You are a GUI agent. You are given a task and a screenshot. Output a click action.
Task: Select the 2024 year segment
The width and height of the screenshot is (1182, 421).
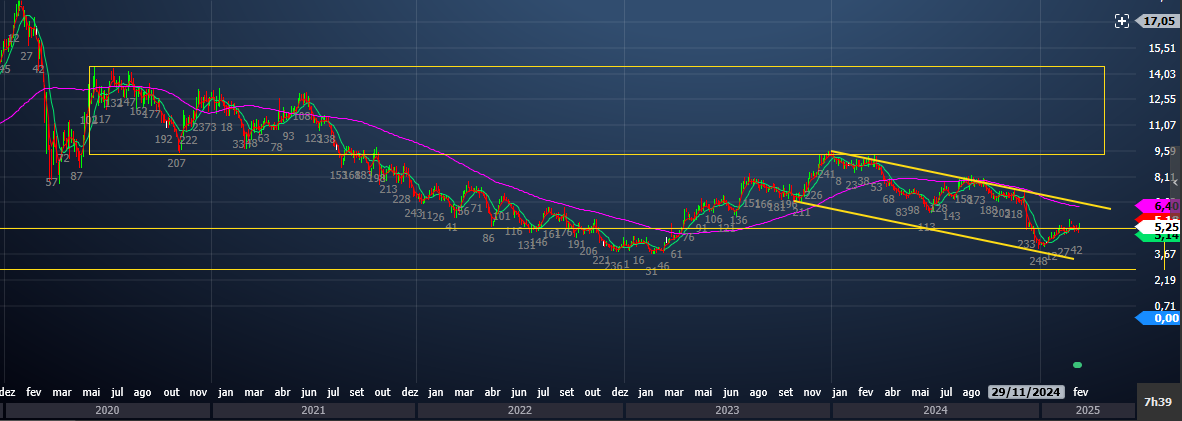tap(935, 410)
